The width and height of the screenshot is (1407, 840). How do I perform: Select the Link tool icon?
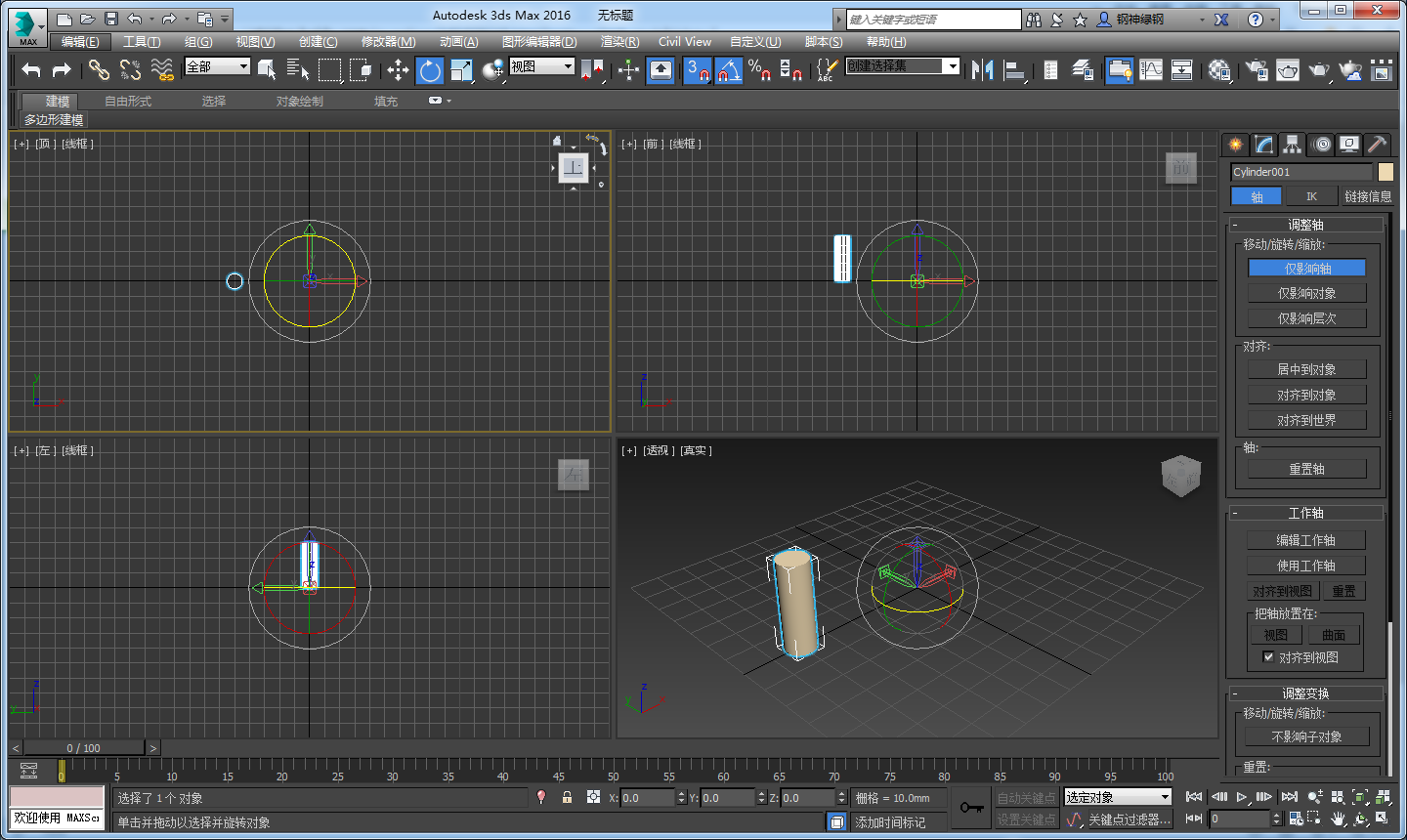99,69
